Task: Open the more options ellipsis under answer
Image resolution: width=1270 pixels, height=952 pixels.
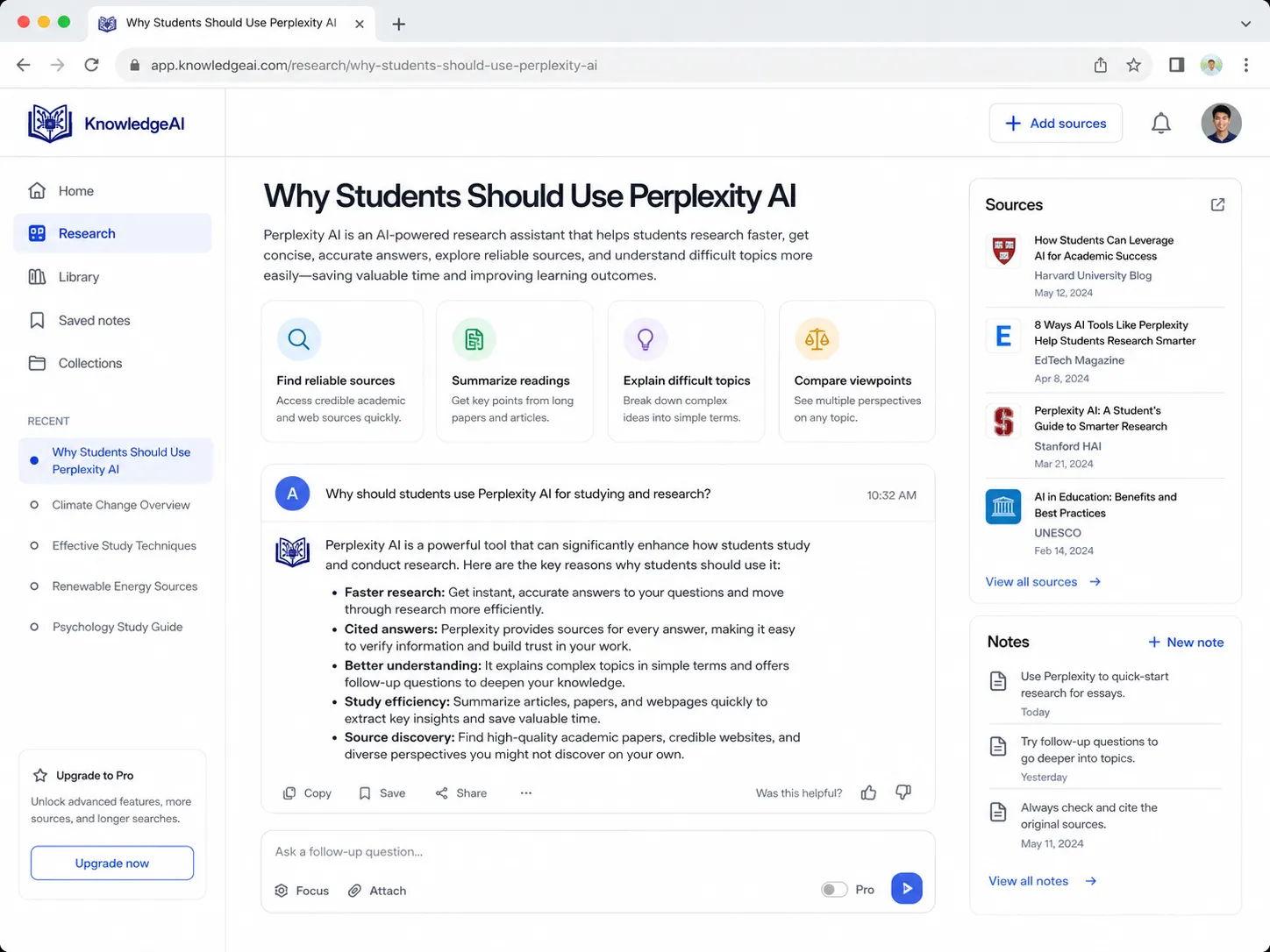Action: coord(526,792)
